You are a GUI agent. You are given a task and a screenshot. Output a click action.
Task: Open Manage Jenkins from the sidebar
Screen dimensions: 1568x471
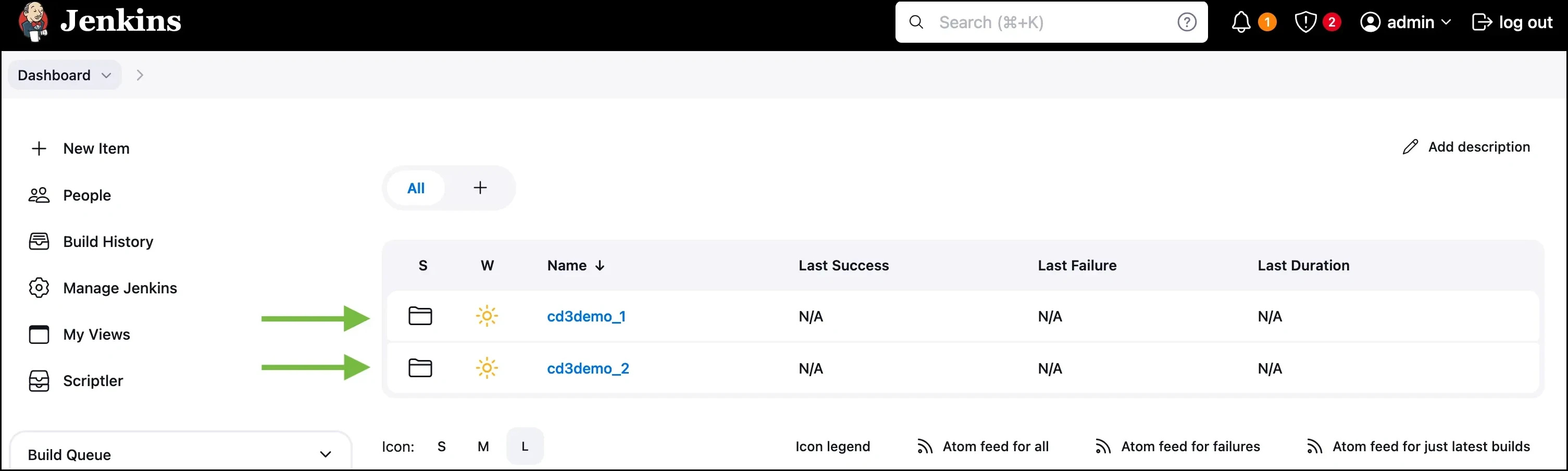coord(119,288)
